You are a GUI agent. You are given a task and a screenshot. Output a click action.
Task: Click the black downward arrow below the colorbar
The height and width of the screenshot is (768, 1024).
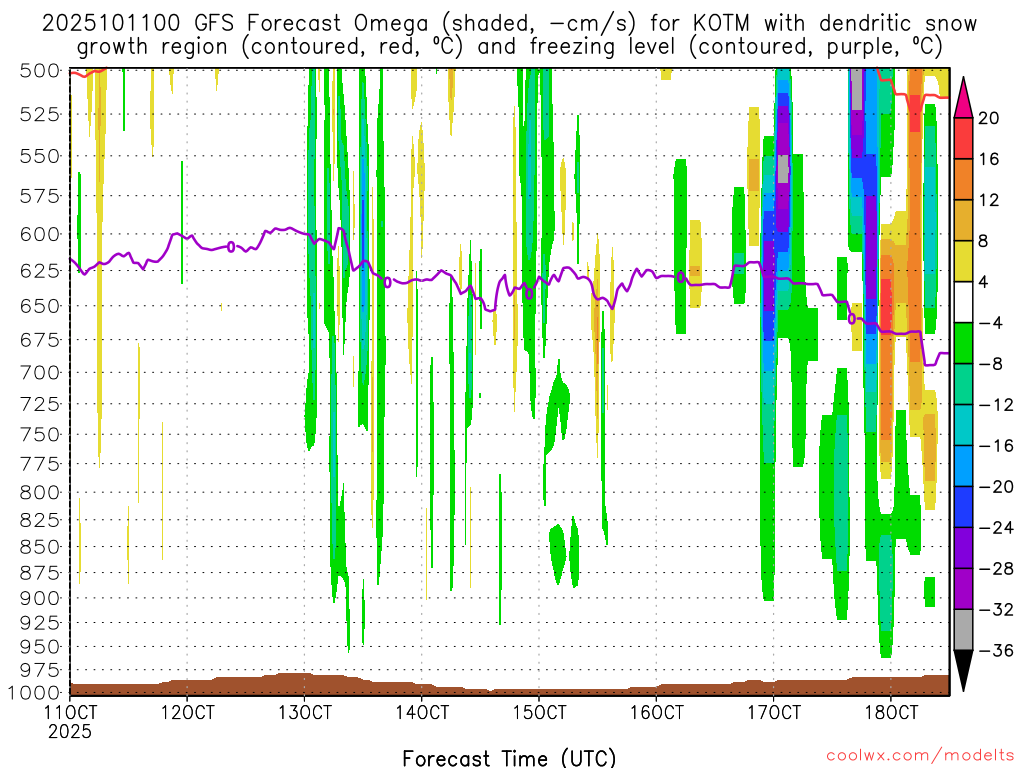[x=963, y=671]
